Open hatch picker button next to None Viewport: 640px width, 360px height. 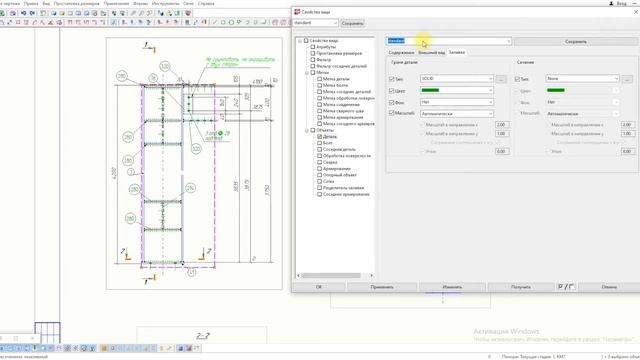pos(627,79)
